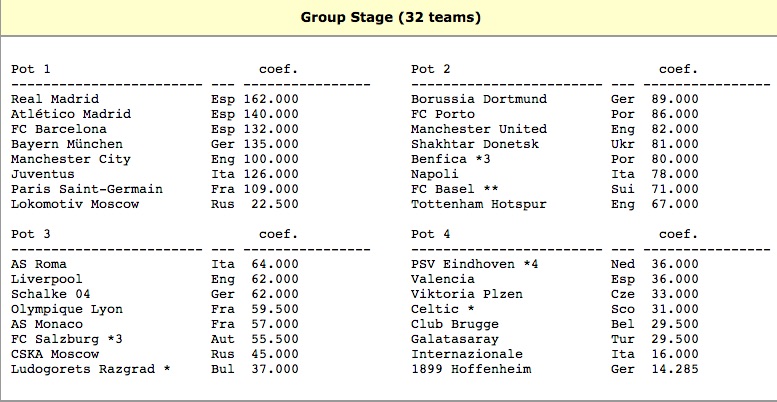Click the Group Stage (32 teams) header
This screenshot has height=402, width=777.
(388, 16)
